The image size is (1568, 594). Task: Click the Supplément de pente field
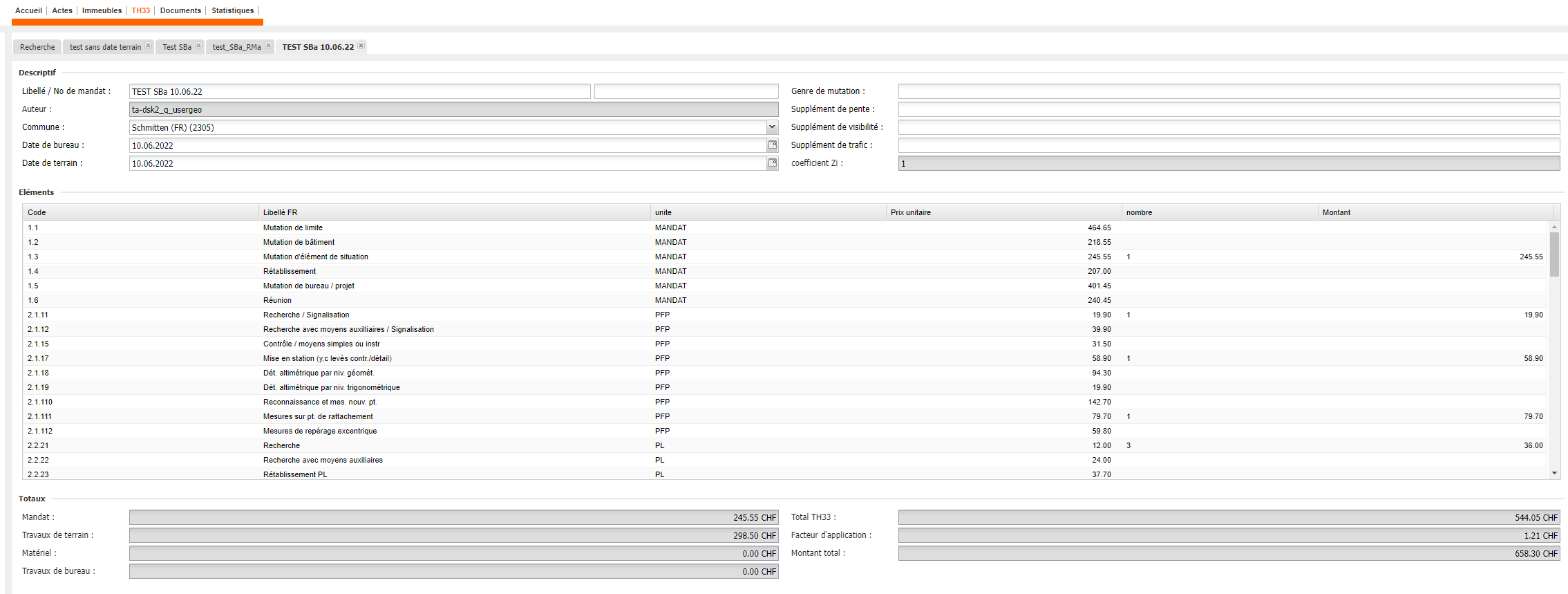(x=1228, y=109)
